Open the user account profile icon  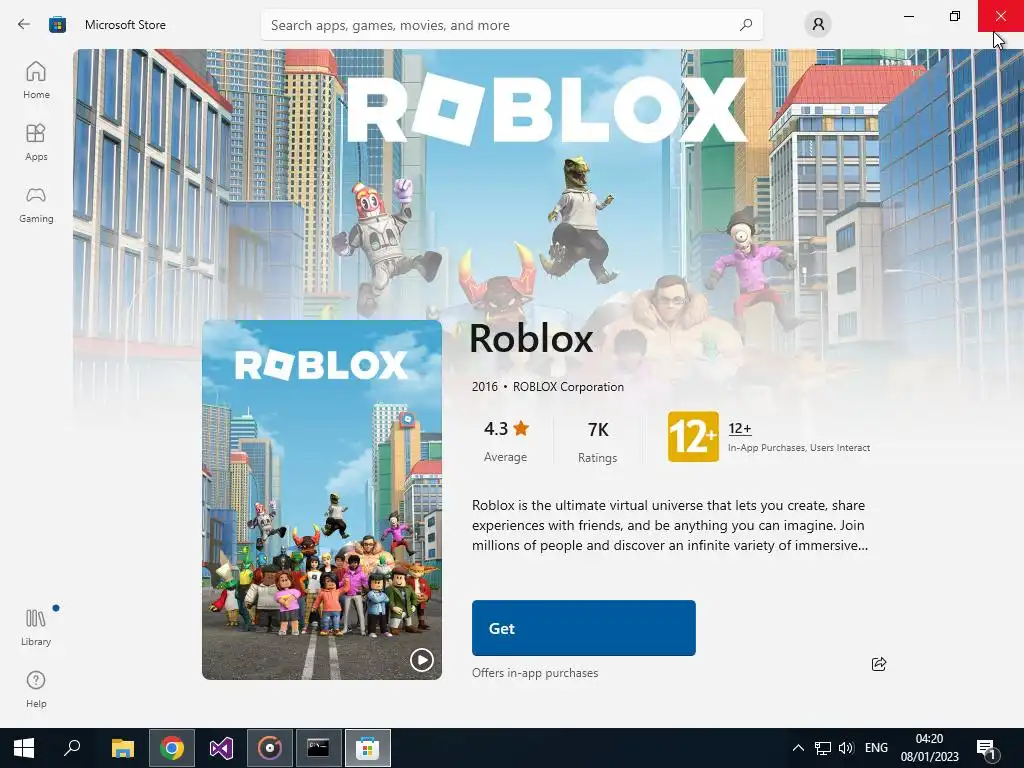tap(818, 25)
